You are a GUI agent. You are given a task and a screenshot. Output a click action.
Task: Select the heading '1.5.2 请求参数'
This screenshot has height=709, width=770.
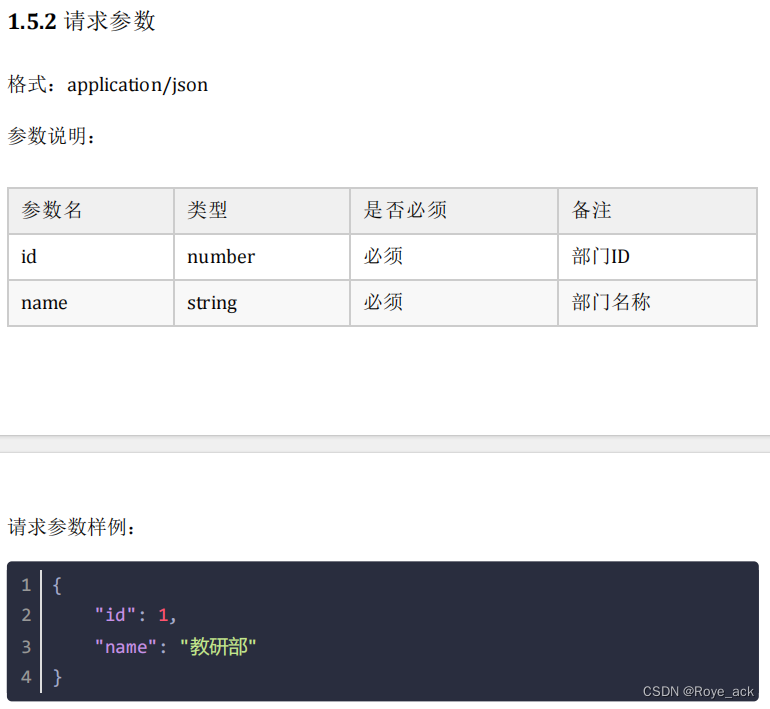point(82,22)
